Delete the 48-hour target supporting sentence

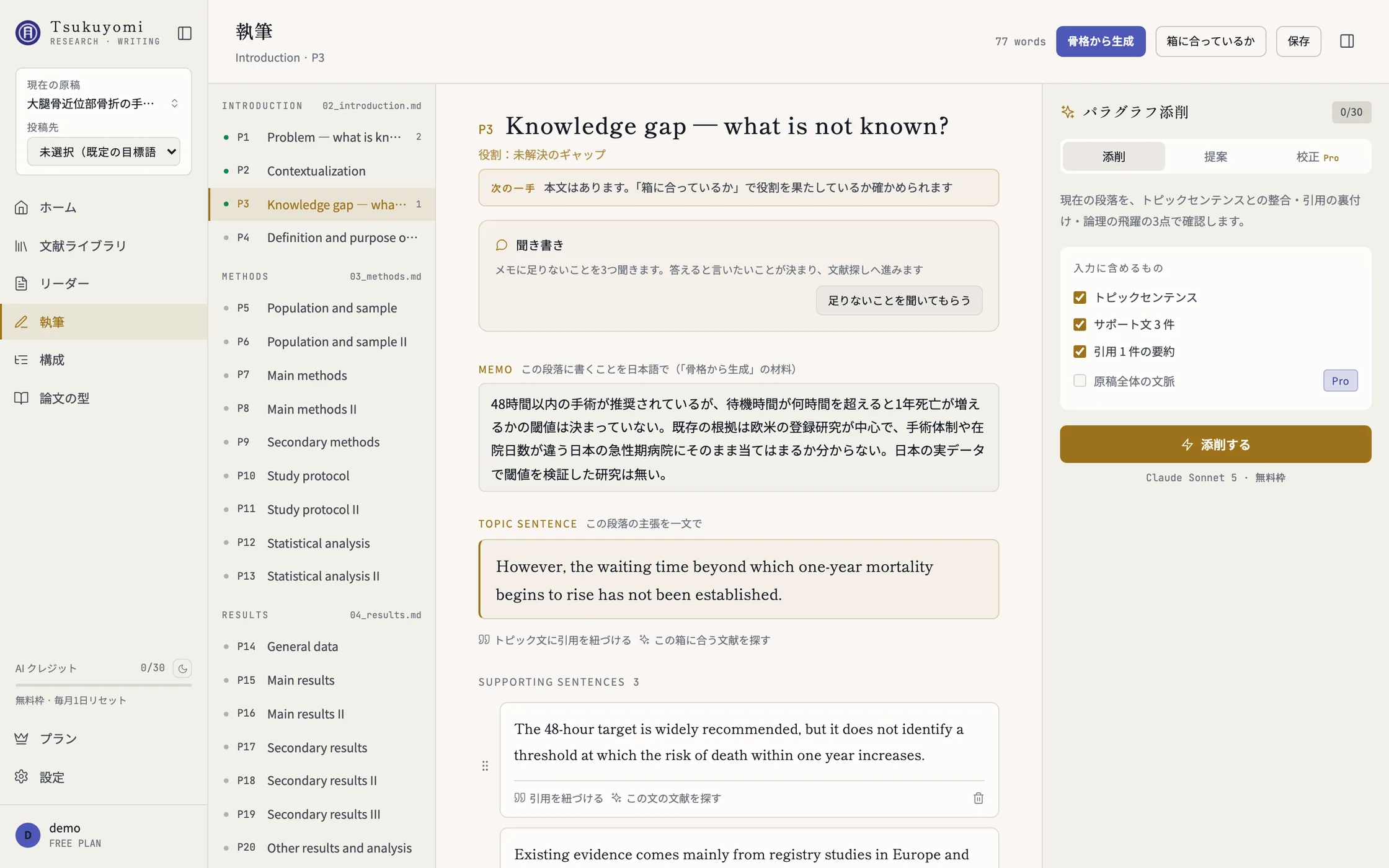[979, 798]
